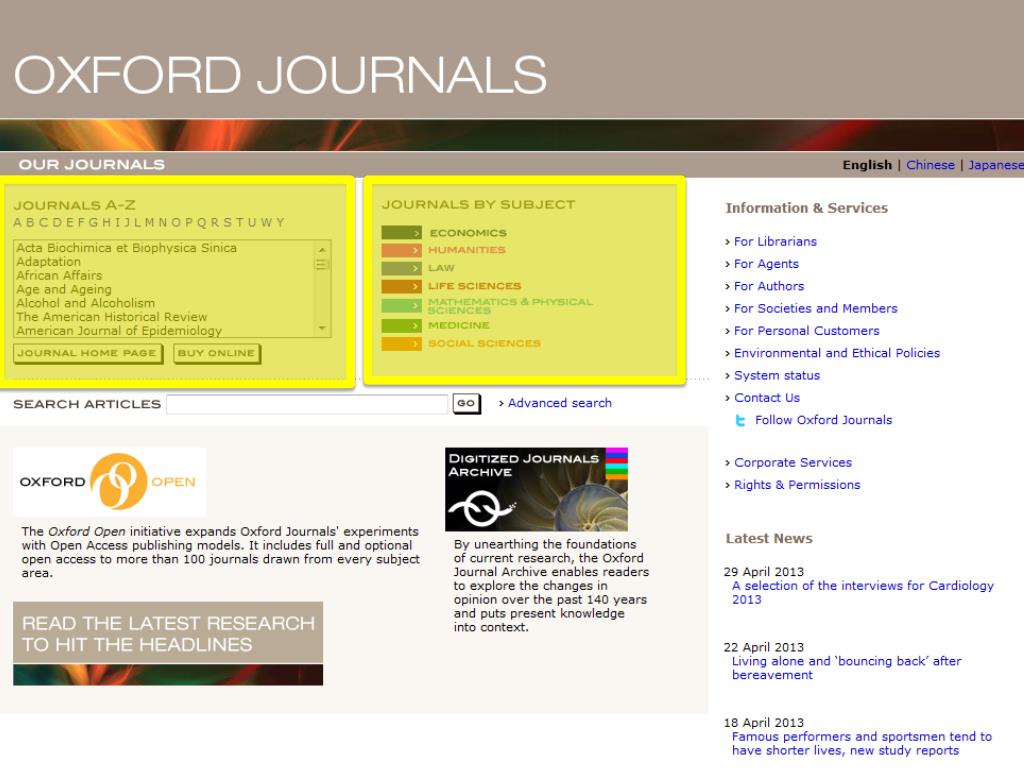Click the Oxford Journals header logo
The image size is (1024, 768).
click(280, 74)
